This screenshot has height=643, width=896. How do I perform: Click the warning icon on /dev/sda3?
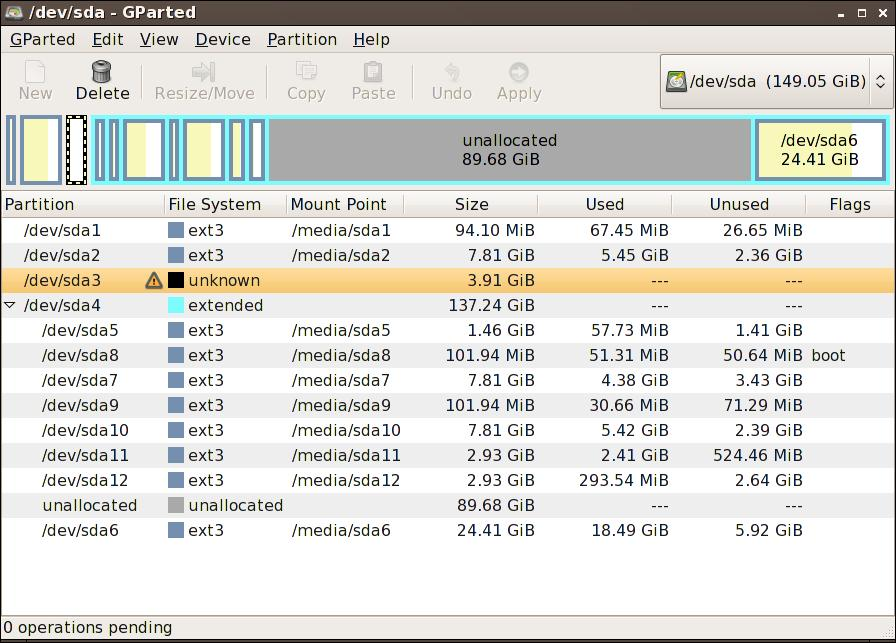pos(153,281)
